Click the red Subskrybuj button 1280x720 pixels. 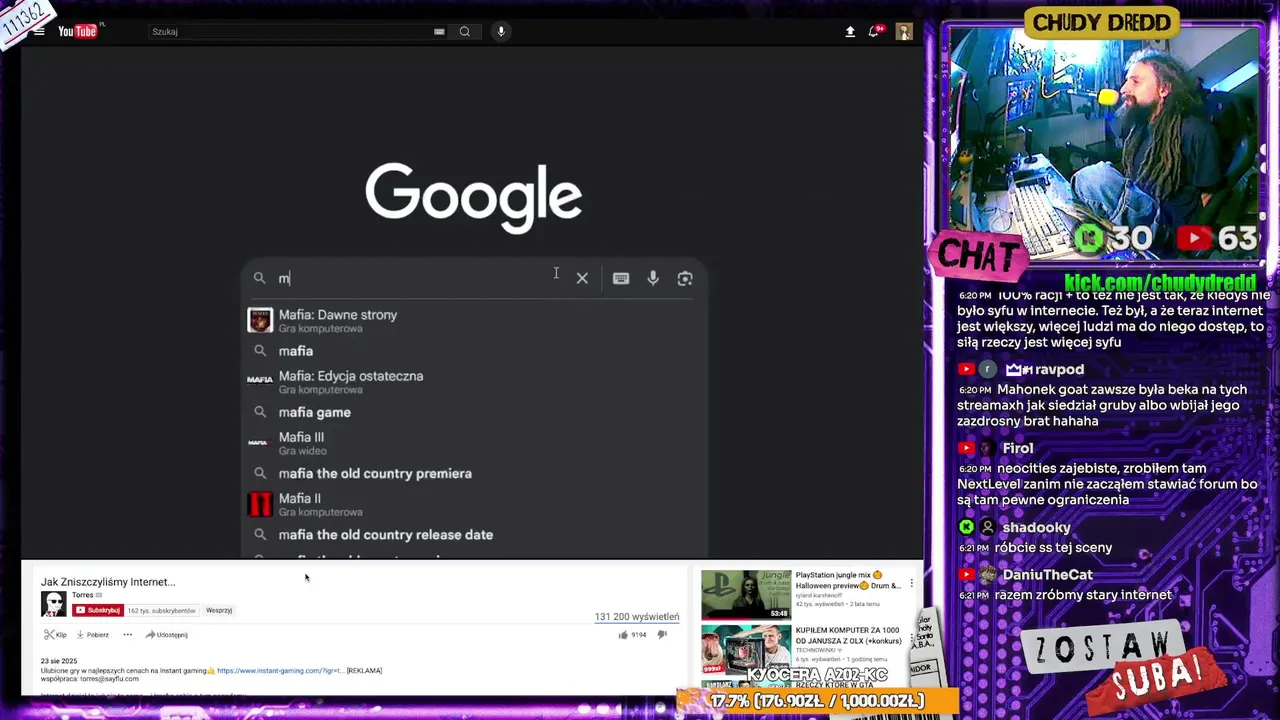coord(97,610)
